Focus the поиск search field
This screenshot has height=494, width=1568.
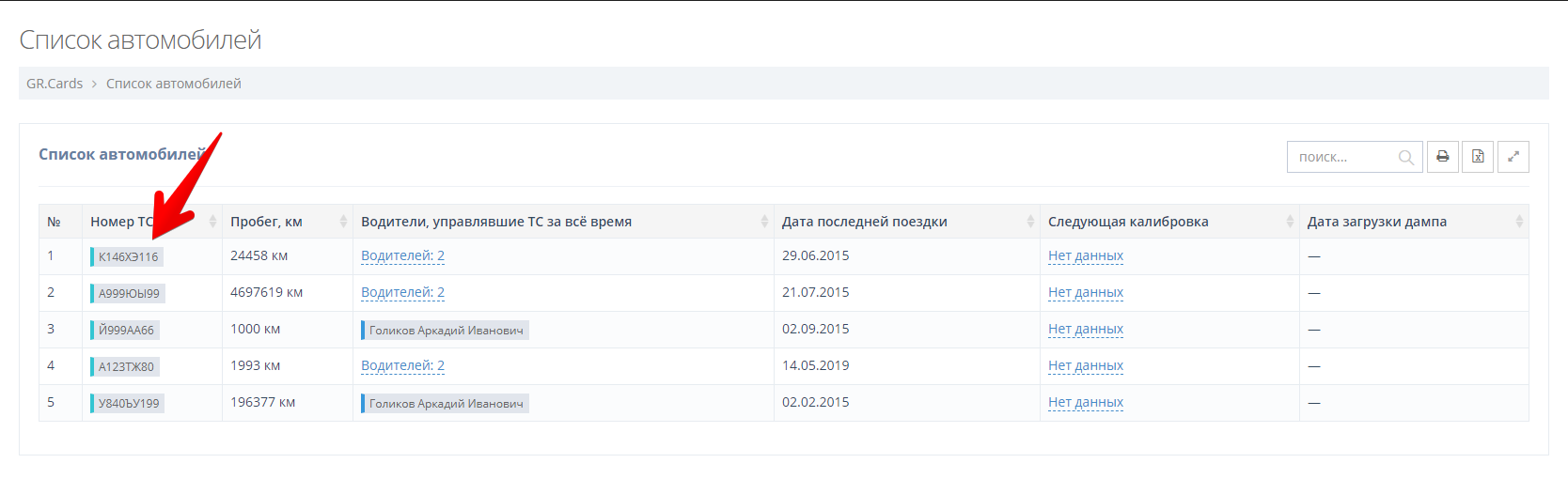coord(1342,157)
